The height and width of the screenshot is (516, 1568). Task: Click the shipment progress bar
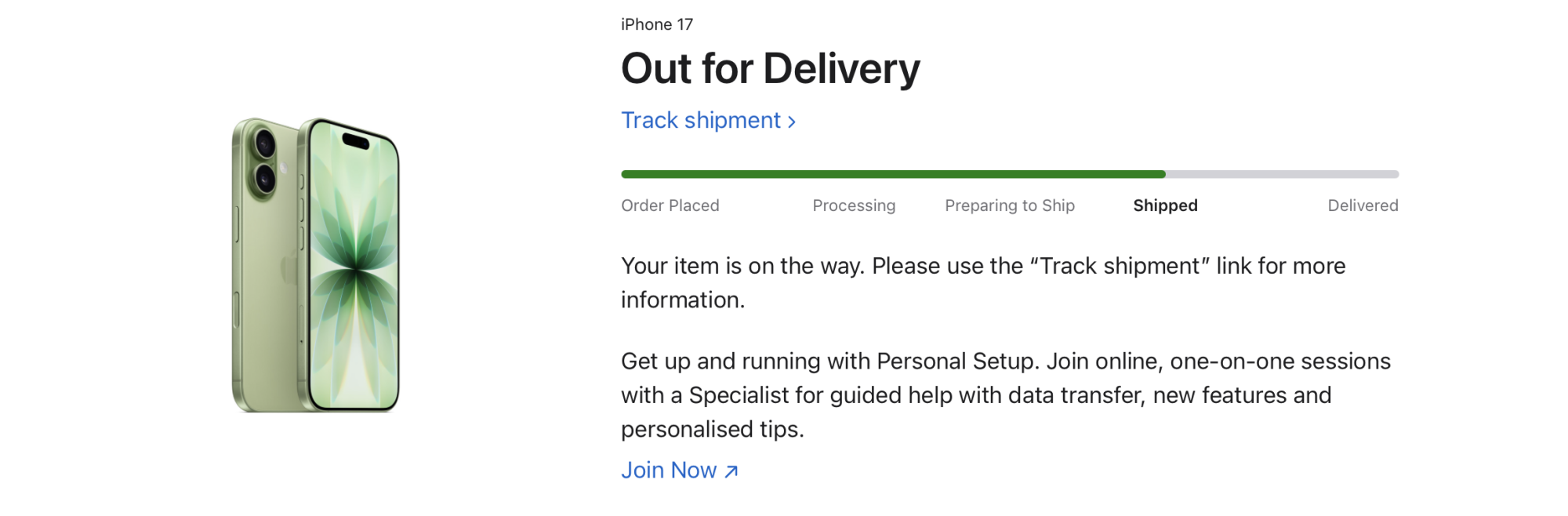click(x=1011, y=174)
